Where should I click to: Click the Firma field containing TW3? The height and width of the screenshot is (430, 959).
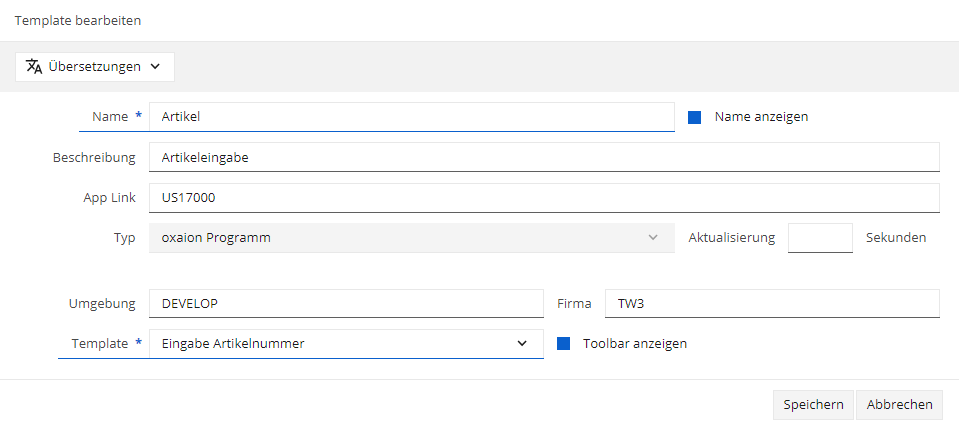(x=772, y=303)
